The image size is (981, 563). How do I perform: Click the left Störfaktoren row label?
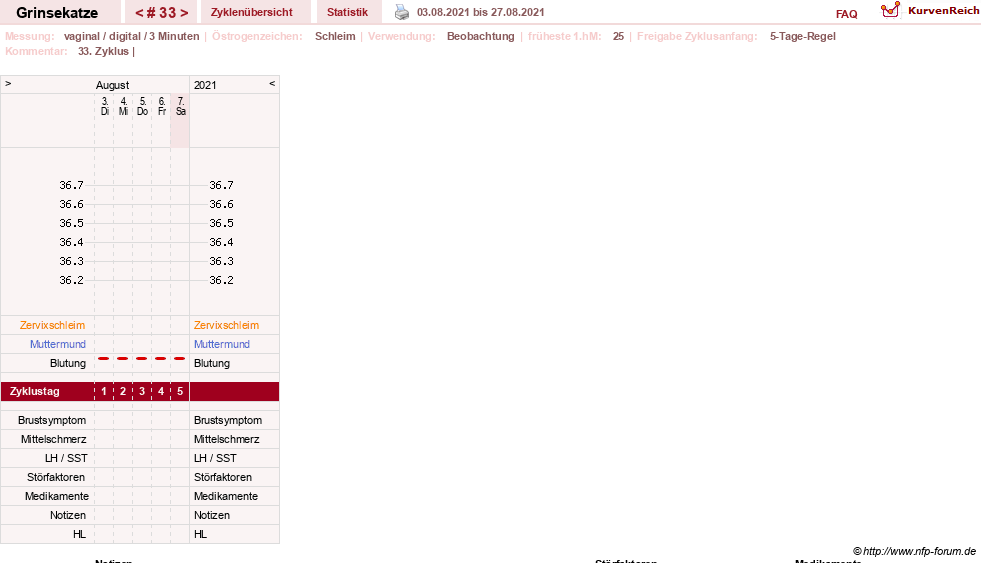56,477
